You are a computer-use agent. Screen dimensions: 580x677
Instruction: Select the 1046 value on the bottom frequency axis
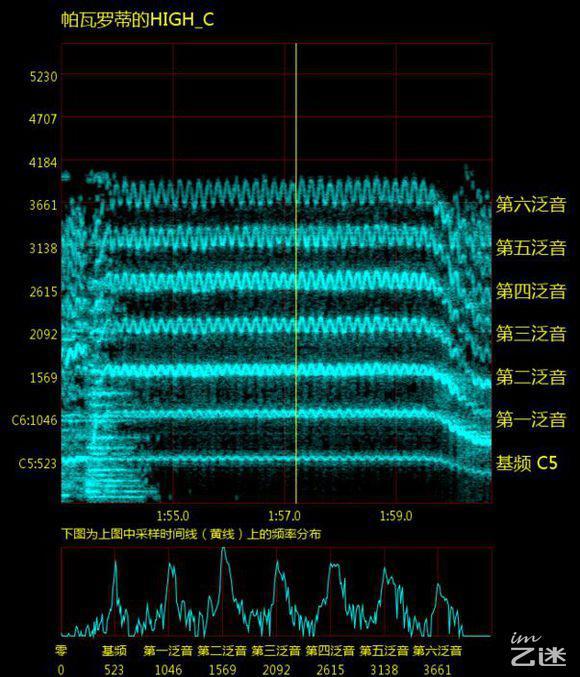point(168,670)
